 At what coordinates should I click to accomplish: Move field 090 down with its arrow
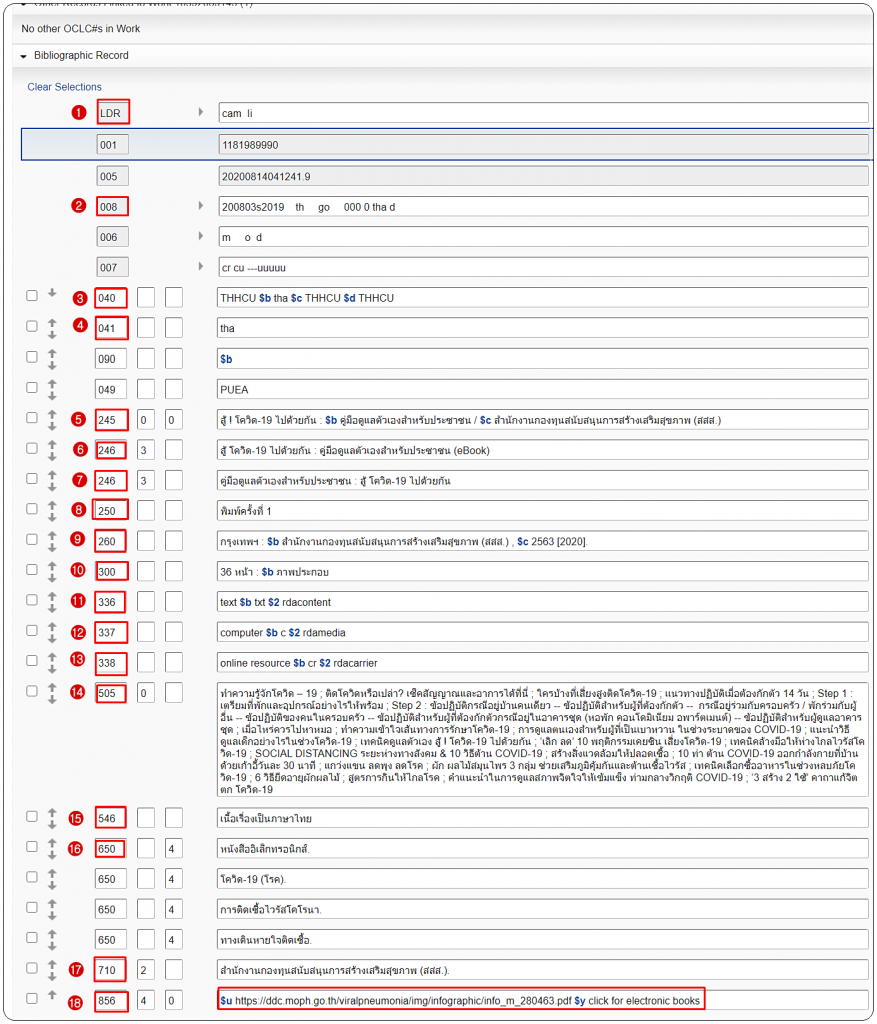tap(52, 365)
